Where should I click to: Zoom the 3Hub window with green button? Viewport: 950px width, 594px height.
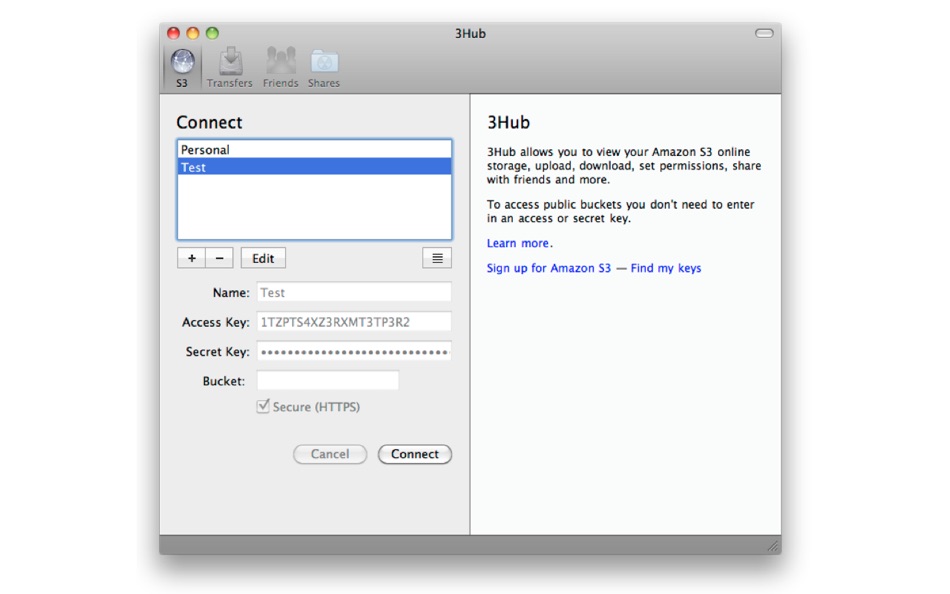212,33
